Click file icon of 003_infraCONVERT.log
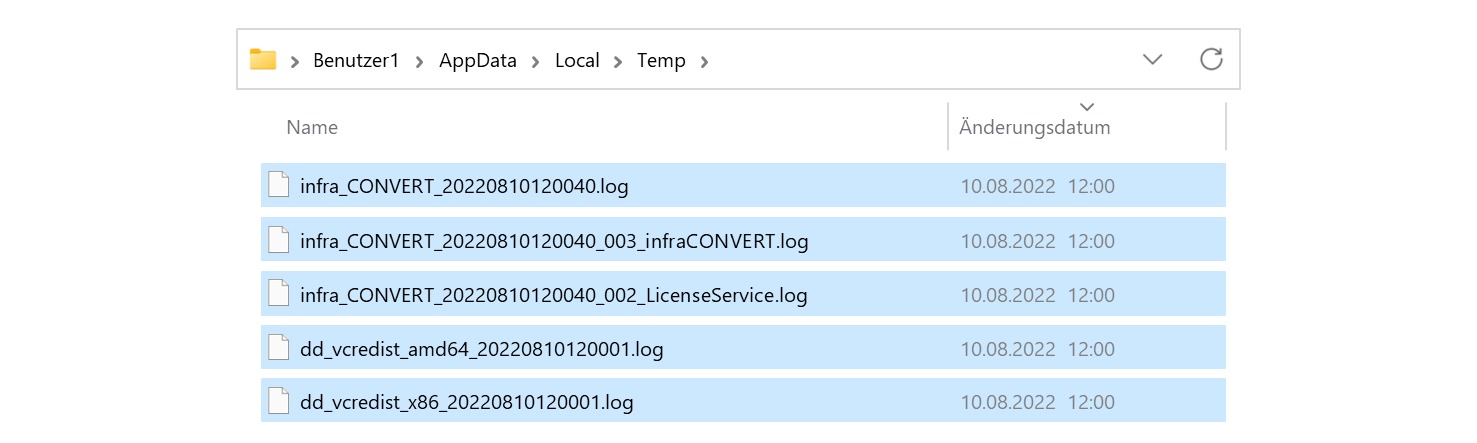The width and height of the screenshot is (1477, 443). click(x=279, y=240)
